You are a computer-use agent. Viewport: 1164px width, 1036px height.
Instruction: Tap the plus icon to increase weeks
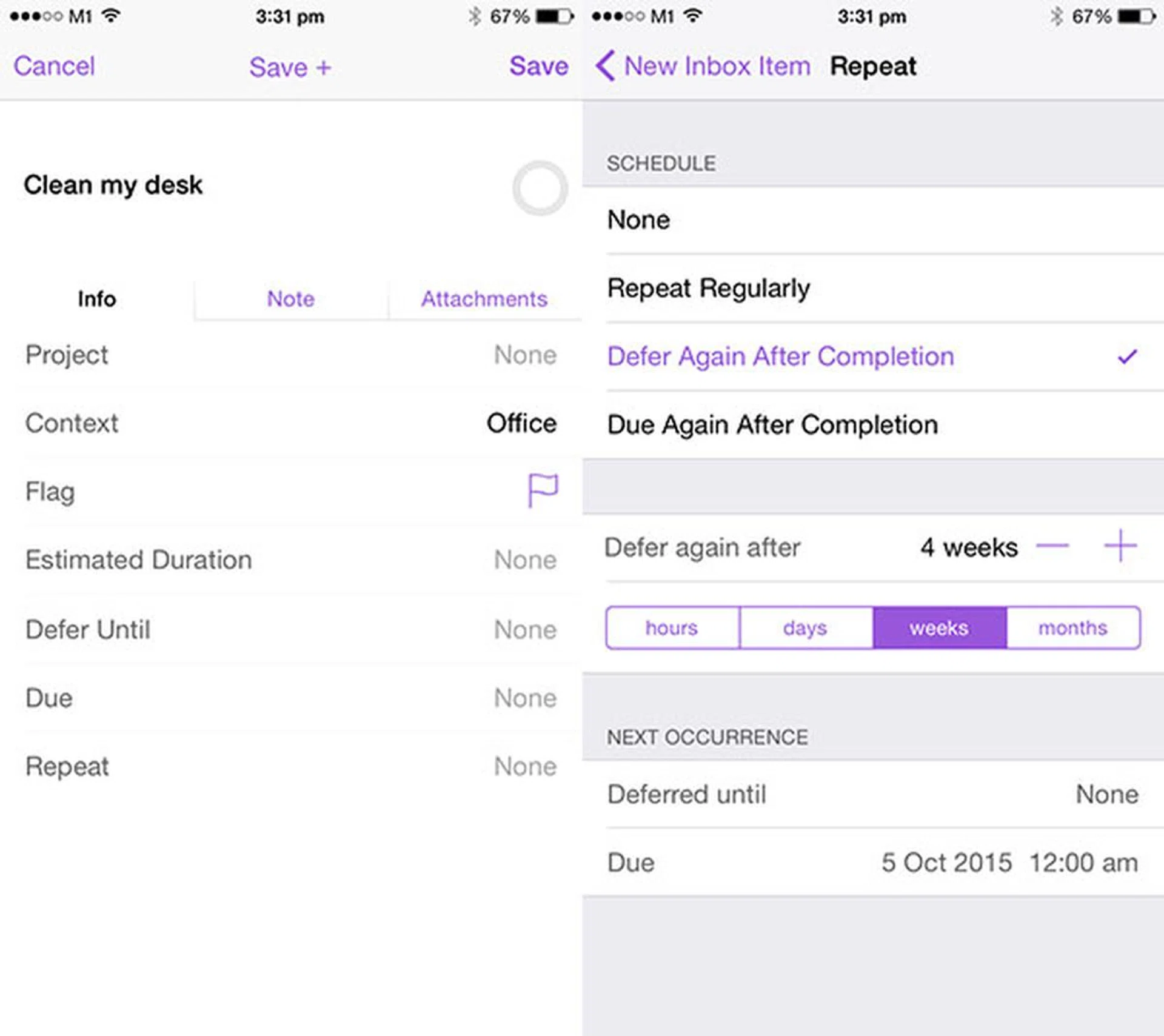(x=1120, y=546)
